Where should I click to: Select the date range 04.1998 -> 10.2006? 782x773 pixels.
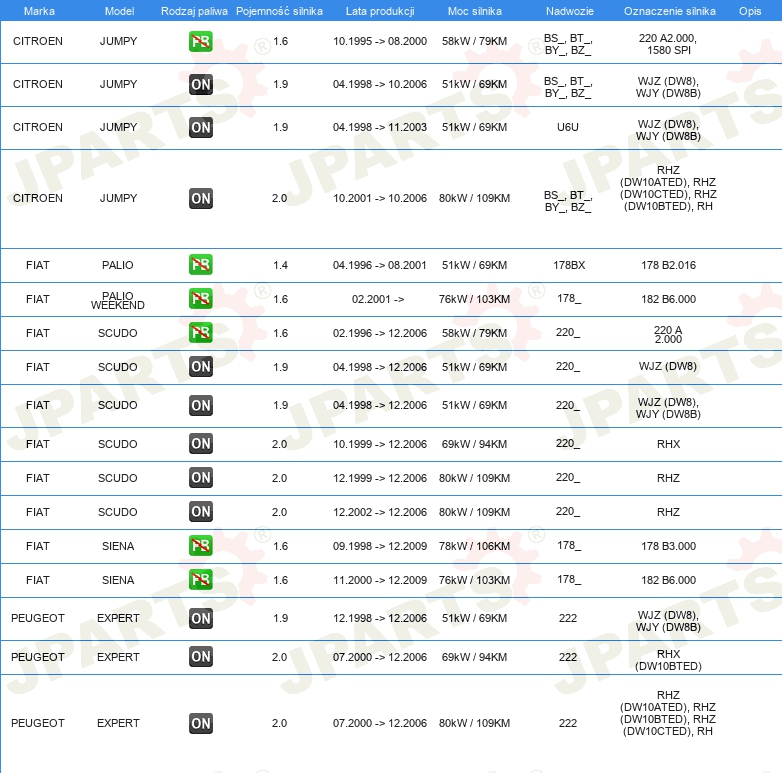tap(380, 84)
